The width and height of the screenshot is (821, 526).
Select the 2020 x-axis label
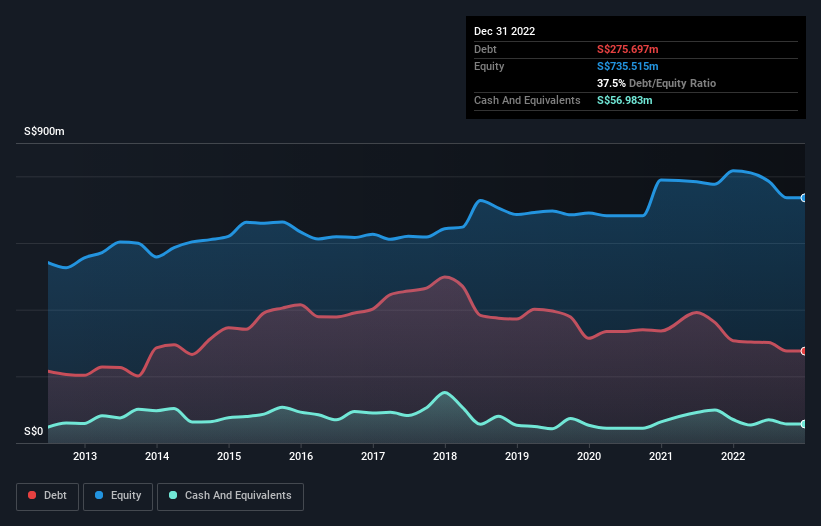pyautogui.click(x=589, y=456)
